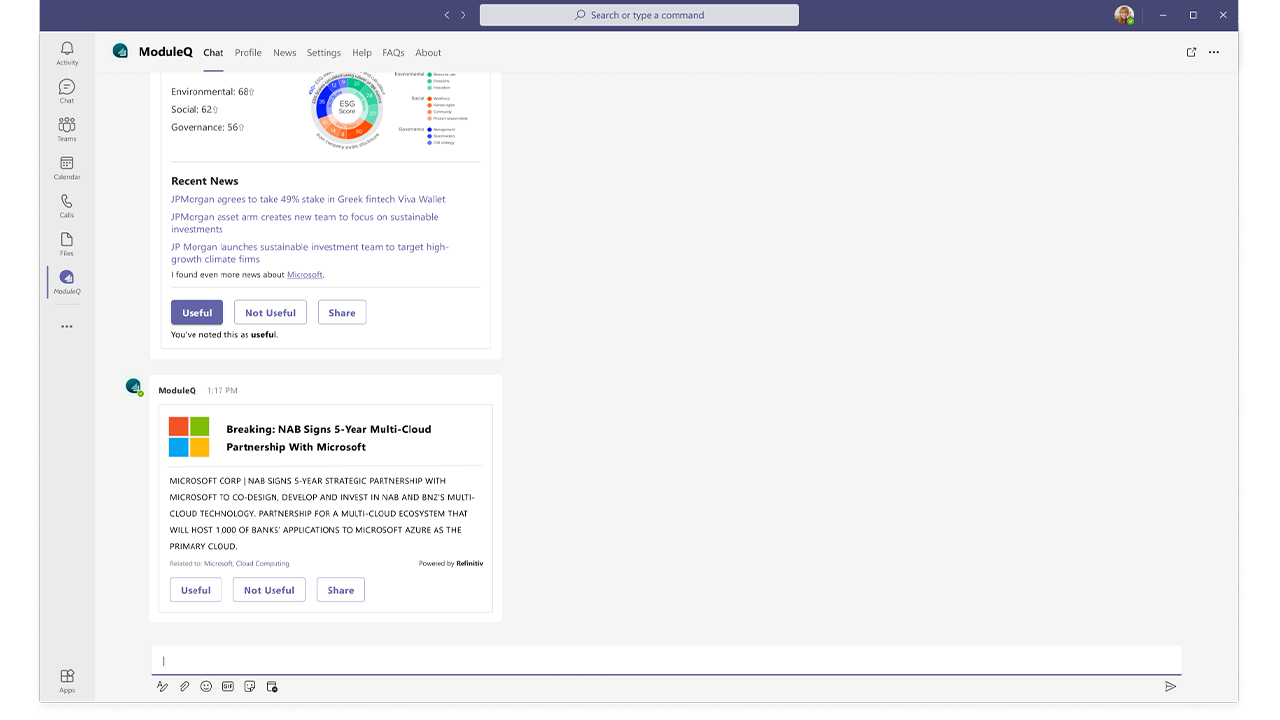
Task: Click the user profile avatar
Action: pyautogui.click(x=1124, y=15)
